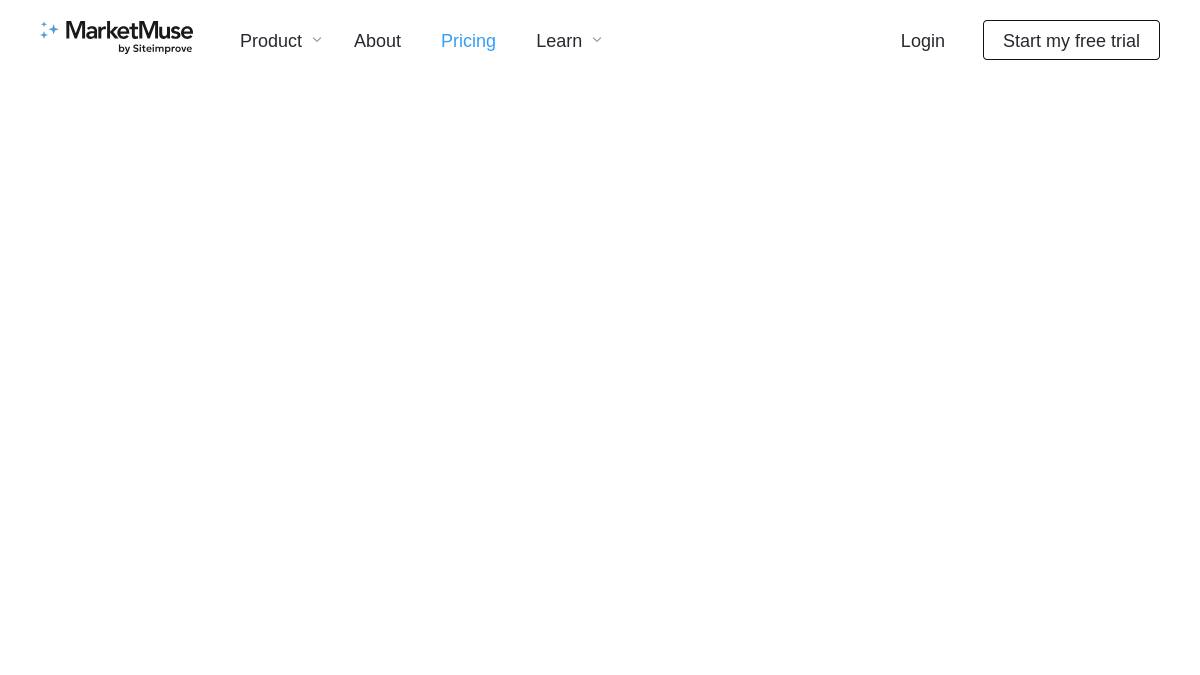Viewport: 1200px width, 675px height.
Task: Click the MarketMuse wordmark in header
Action: coord(129,32)
